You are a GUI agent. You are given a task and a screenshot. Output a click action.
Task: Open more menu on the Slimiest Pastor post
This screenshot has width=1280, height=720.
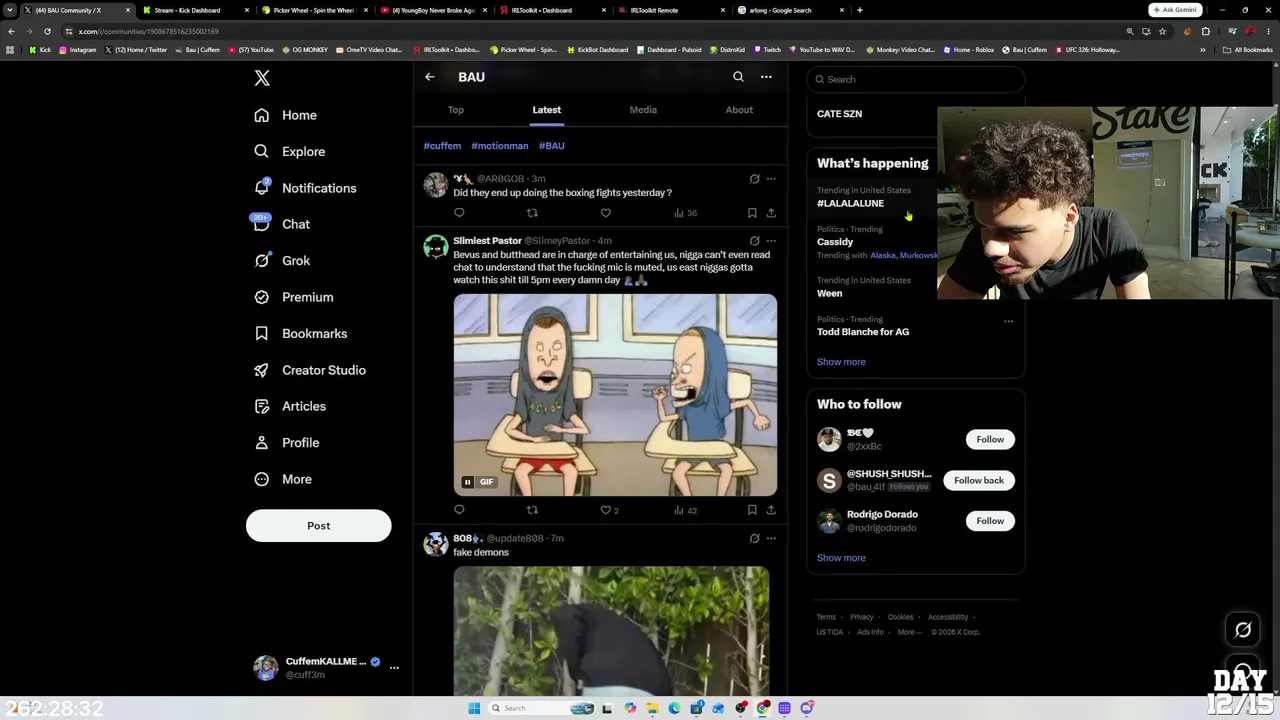771,241
